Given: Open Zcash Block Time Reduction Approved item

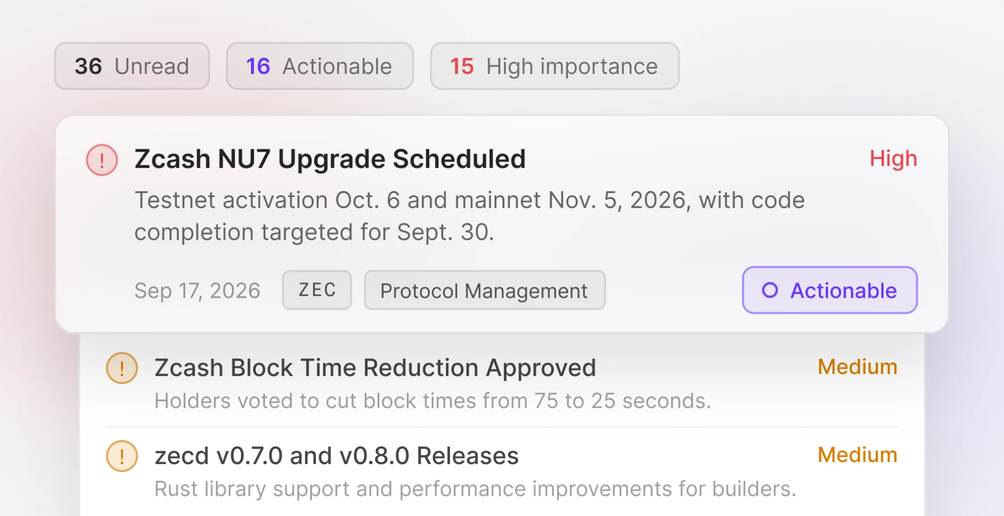Looking at the screenshot, I should 502,382.
